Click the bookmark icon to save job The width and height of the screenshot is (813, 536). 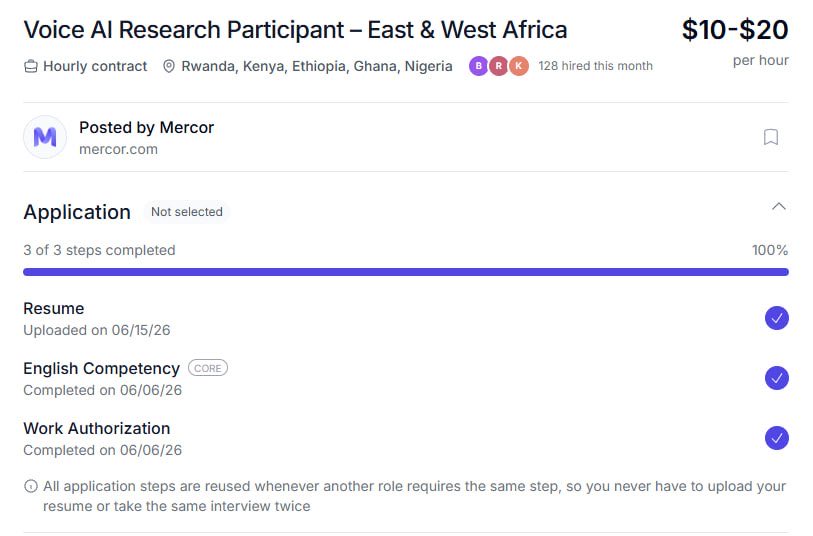[x=770, y=137]
